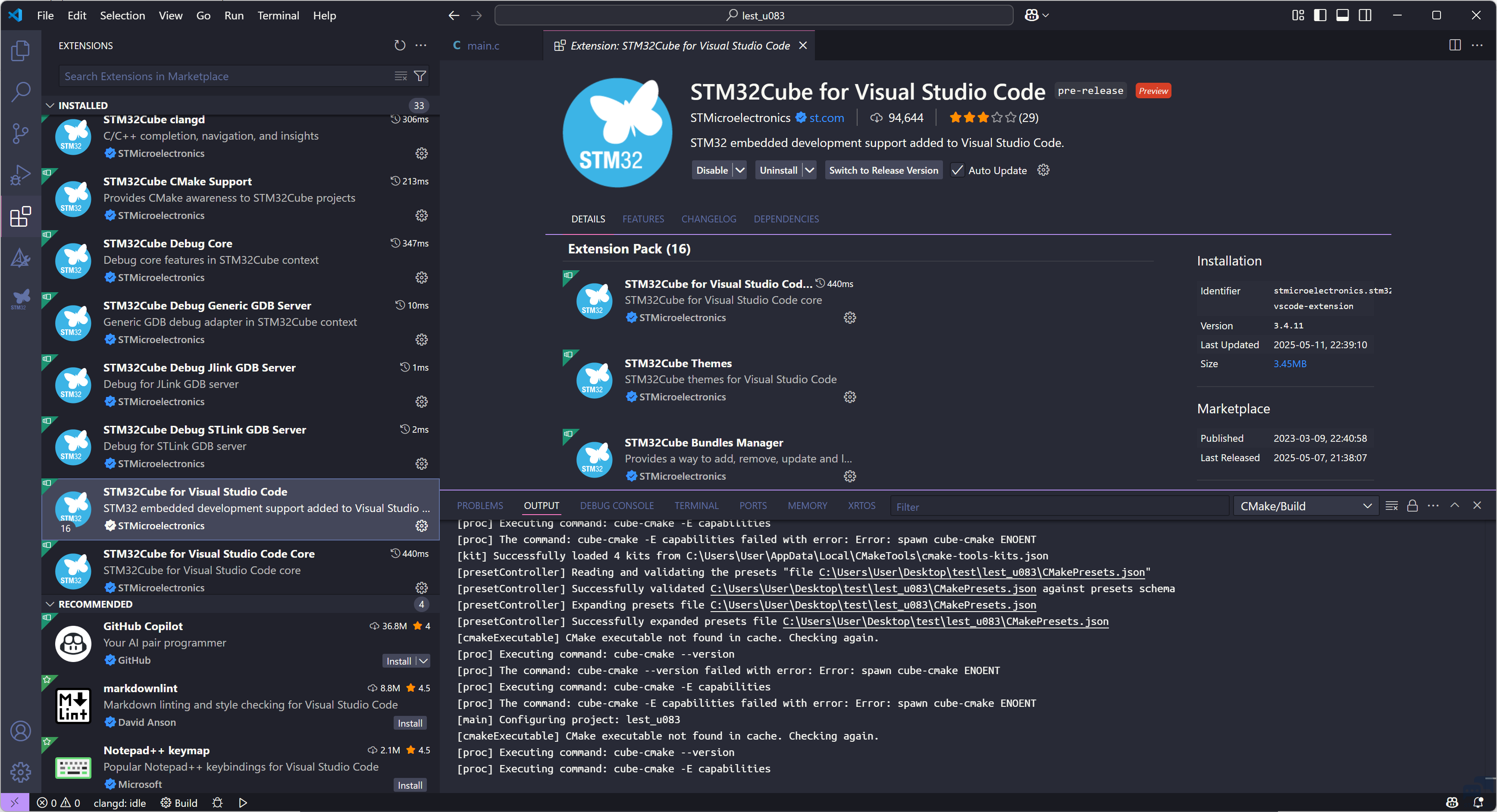Switch to the XRTOS panel tab

pyautogui.click(x=862, y=506)
